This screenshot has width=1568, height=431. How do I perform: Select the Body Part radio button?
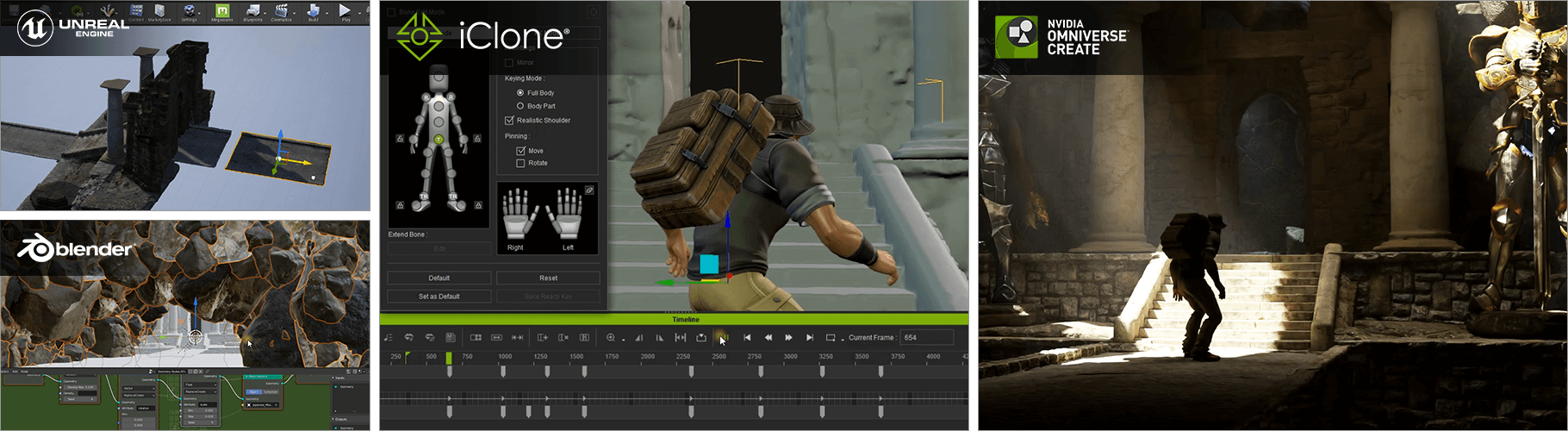point(520,106)
